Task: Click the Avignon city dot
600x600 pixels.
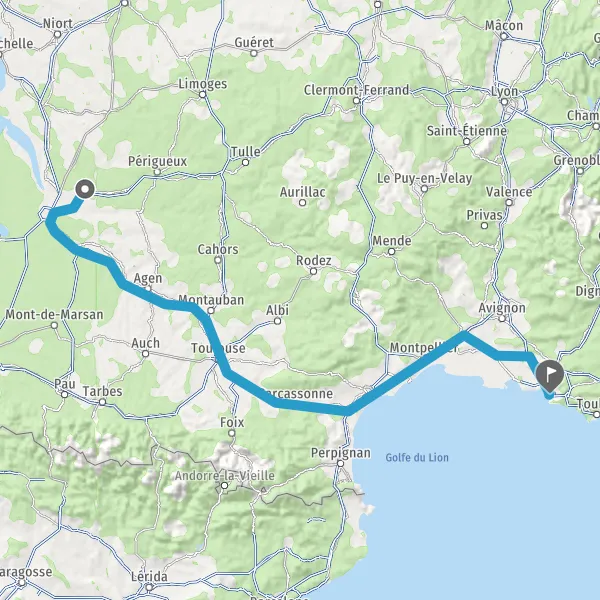Action: [502, 318]
